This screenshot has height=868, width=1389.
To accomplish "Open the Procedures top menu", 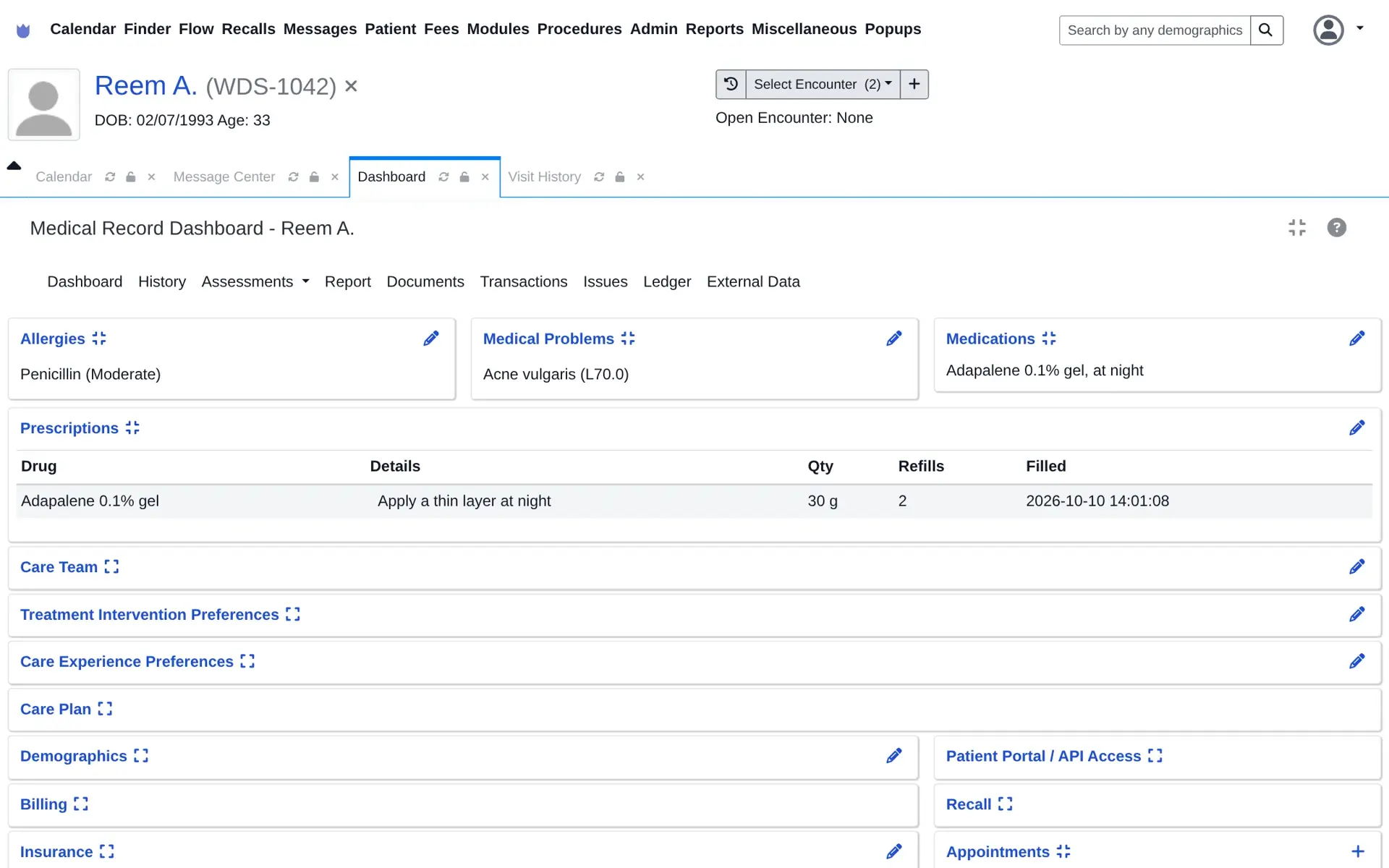I will pyautogui.click(x=579, y=29).
